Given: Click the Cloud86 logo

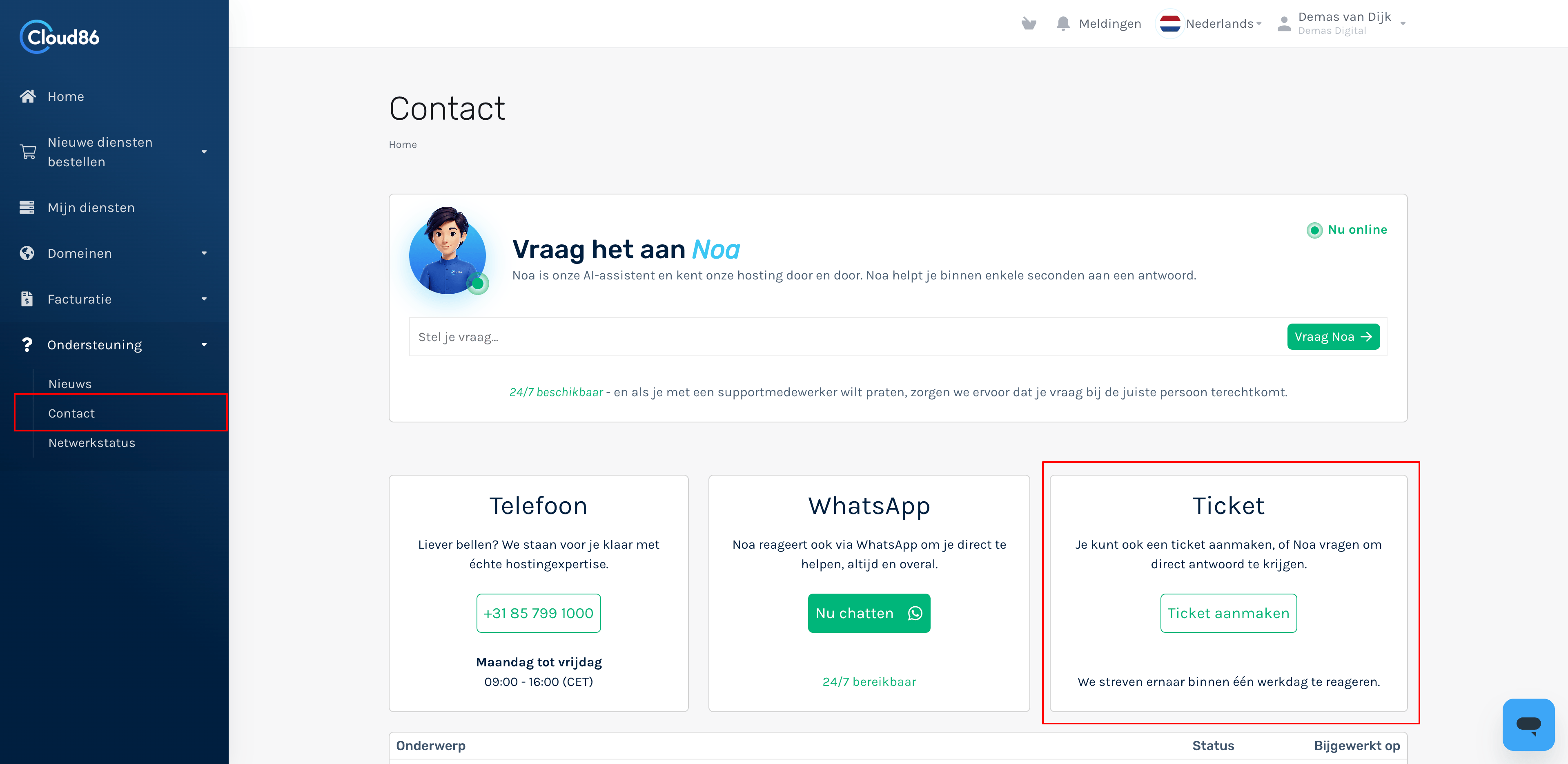Looking at the screenshot, I should point(60,37).
